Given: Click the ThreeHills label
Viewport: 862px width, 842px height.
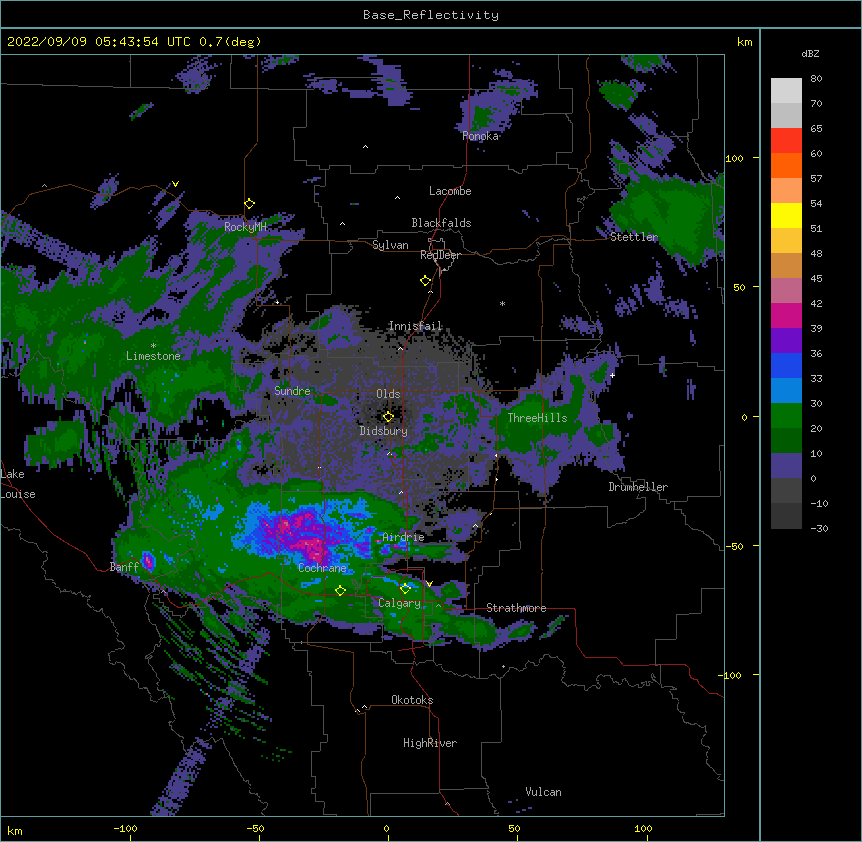Looking at the screenshot, I should 537,418.
